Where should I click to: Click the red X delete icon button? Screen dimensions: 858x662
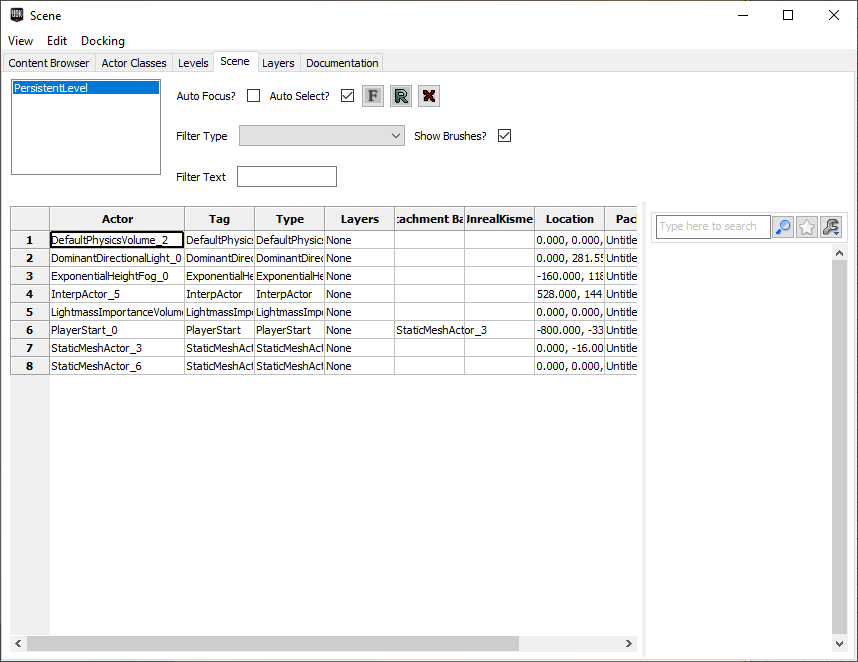pyautogui.click(x=429, y=96)
